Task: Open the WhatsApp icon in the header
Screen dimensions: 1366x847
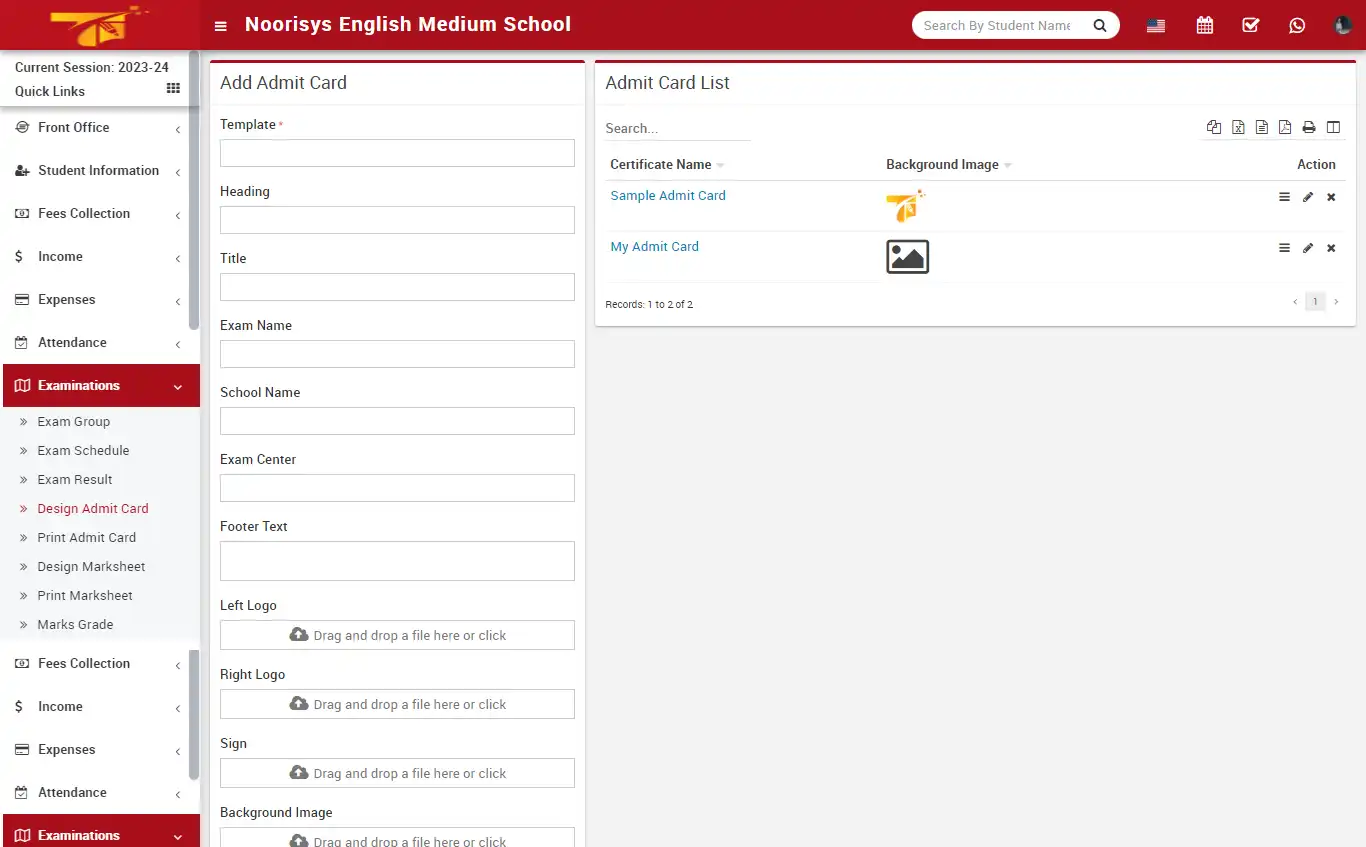Action: coord(1297,25)
